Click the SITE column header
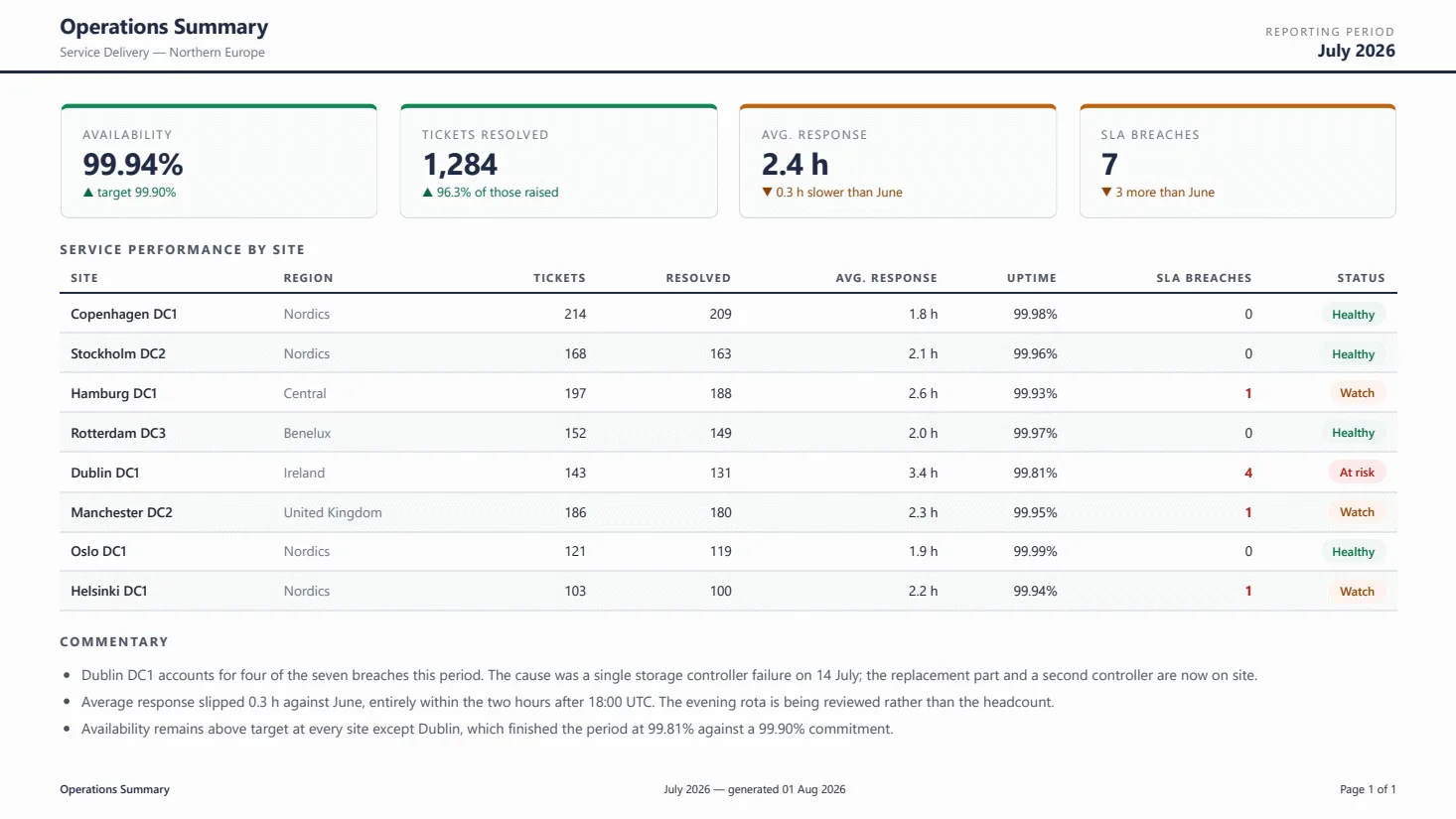The width and height of the screenshot is (1456, 819). (x=84, y=278)
